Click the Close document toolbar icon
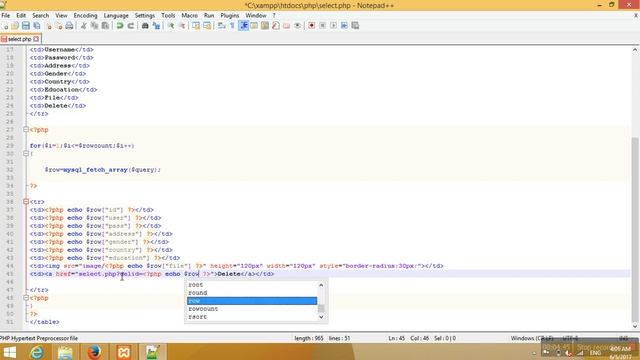This screenshot has height=360, width=640. point(48,26)
